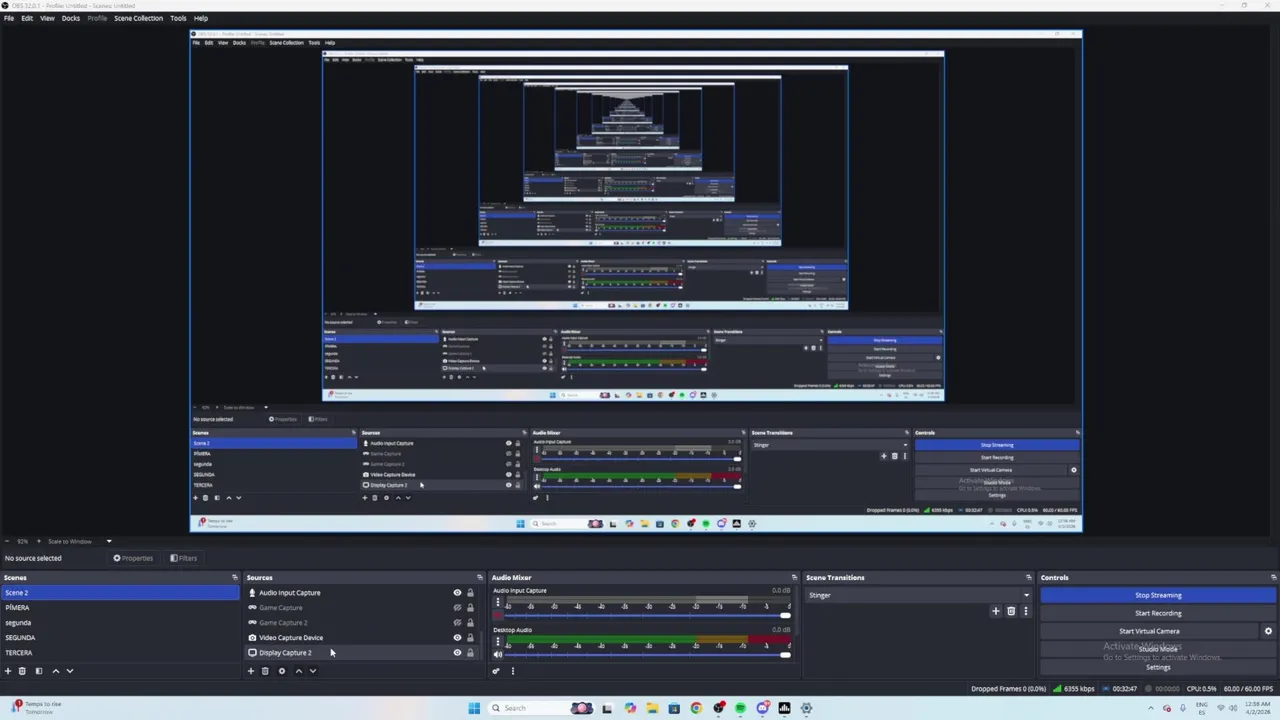This screenshot has width=1280, height=720.
Task: Open transition properties three-dot icon
Action: (1025, 611)
